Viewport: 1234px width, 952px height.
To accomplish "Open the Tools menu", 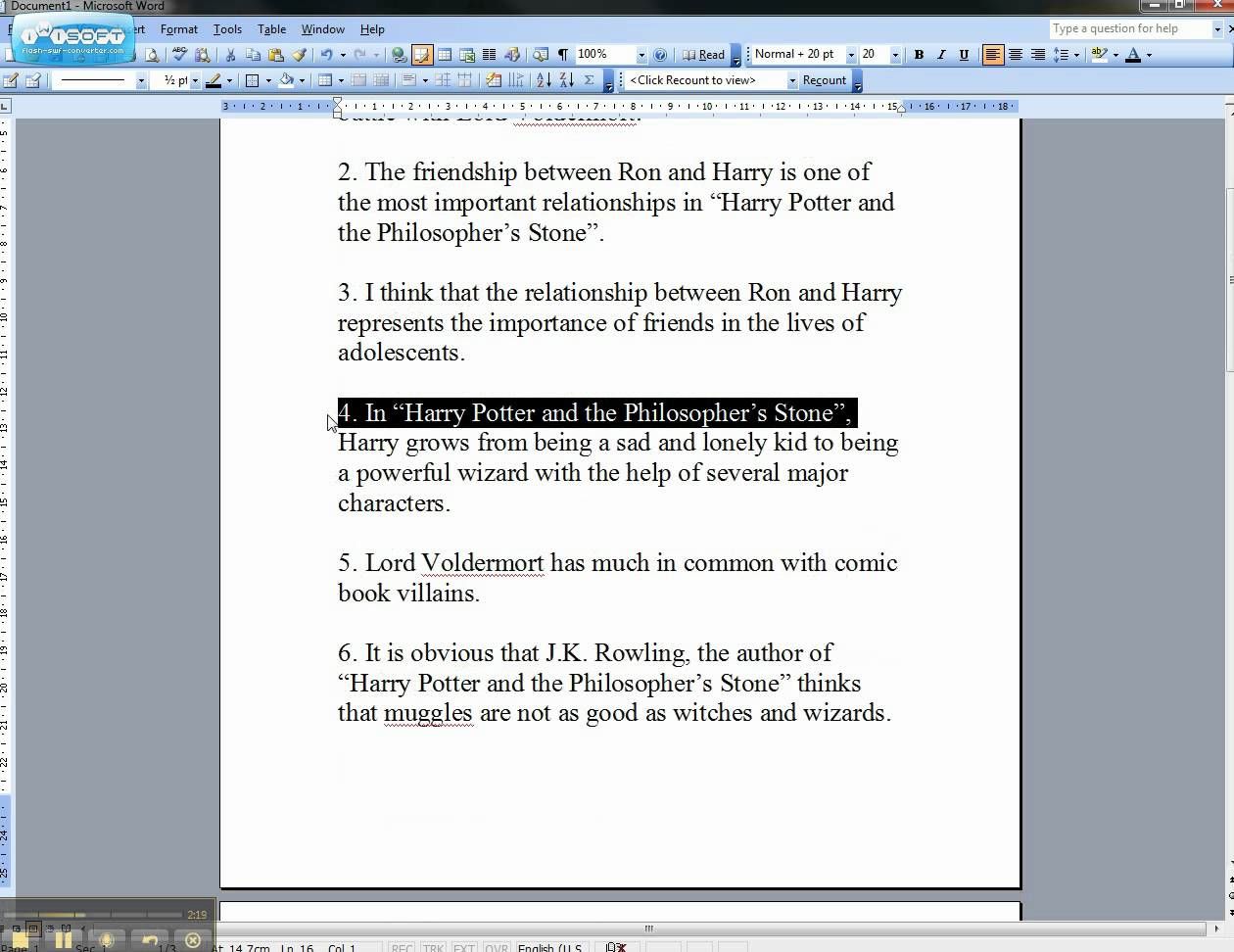I will (227, 29).
